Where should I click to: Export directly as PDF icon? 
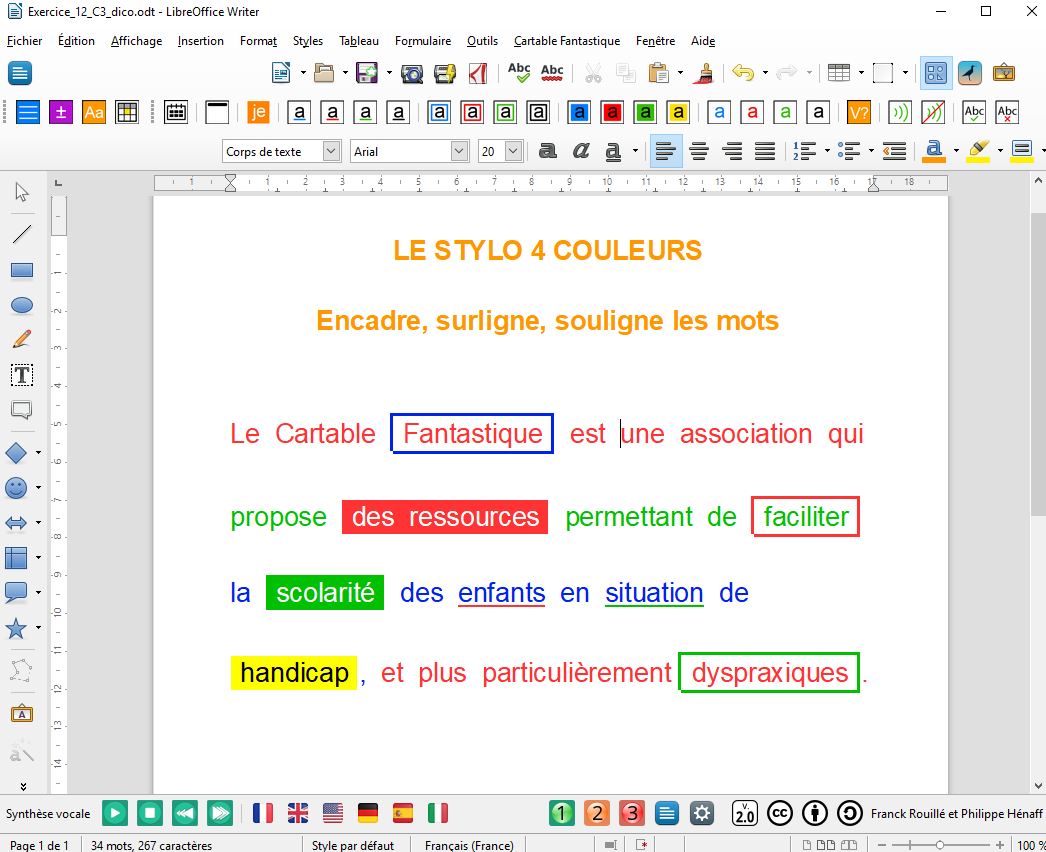[478, 73]
